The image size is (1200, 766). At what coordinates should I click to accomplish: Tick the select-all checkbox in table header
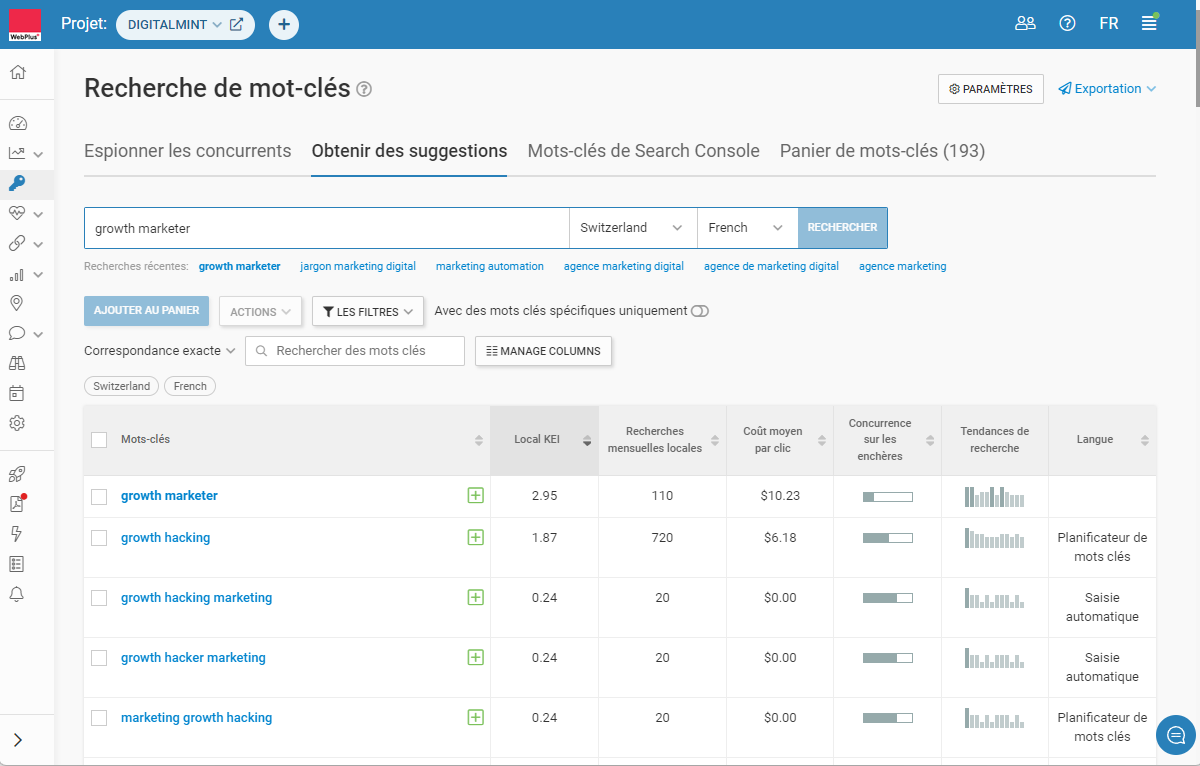tap(99, 440)
